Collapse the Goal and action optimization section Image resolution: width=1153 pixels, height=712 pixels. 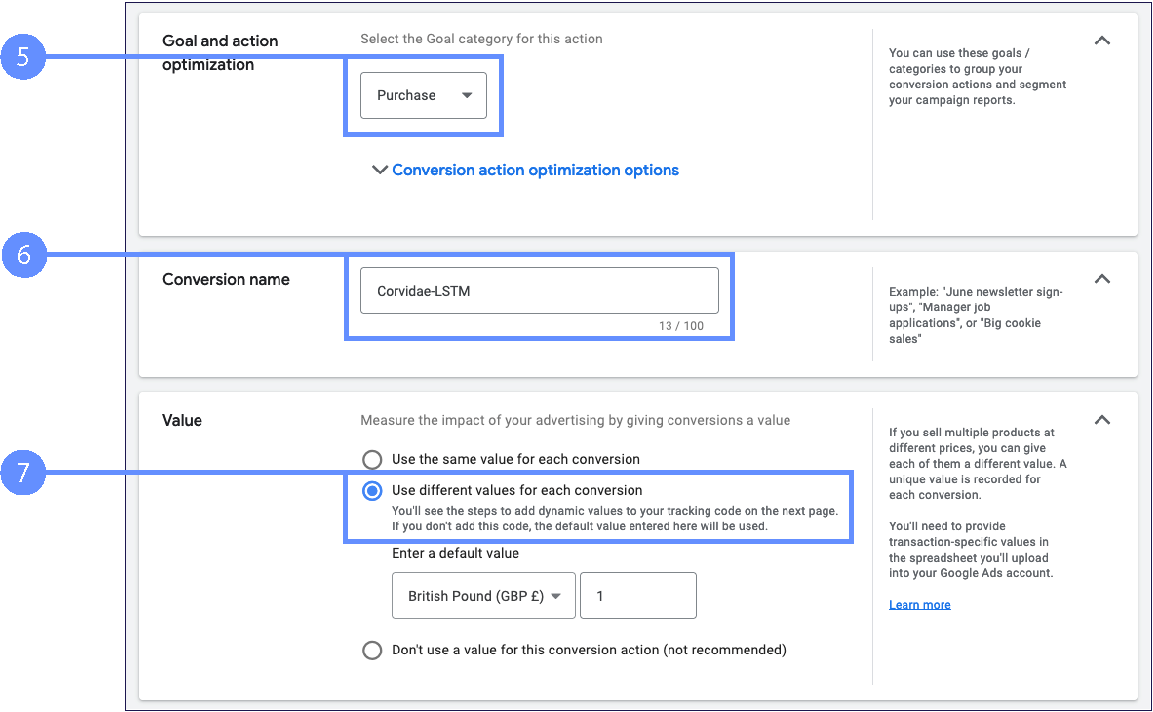click(x=1102, y=41)
